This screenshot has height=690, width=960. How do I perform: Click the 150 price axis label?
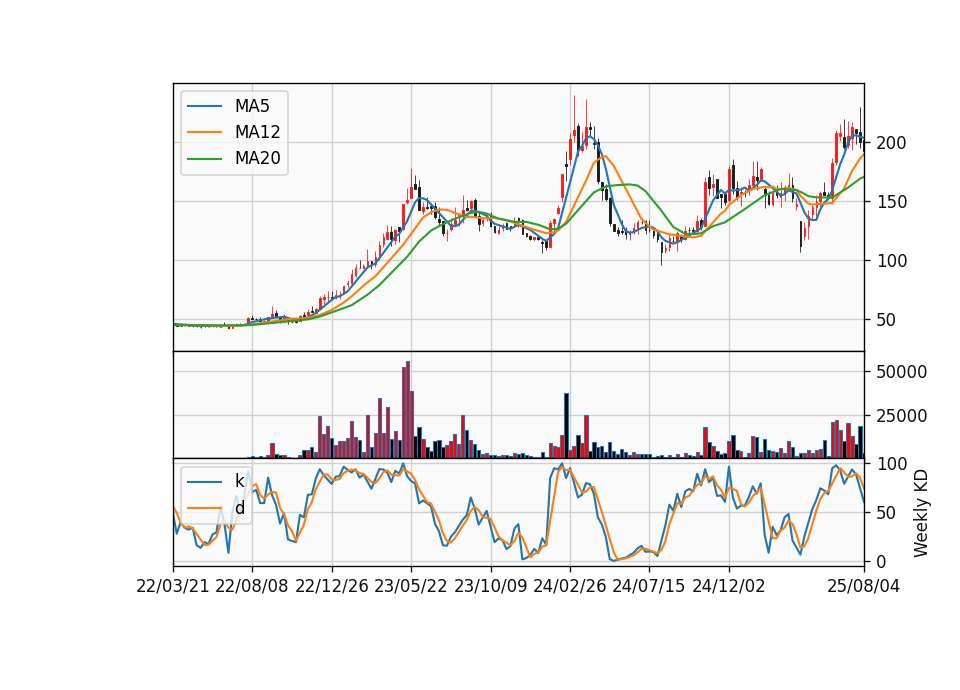pyautogui.click(x=891, y=202)
